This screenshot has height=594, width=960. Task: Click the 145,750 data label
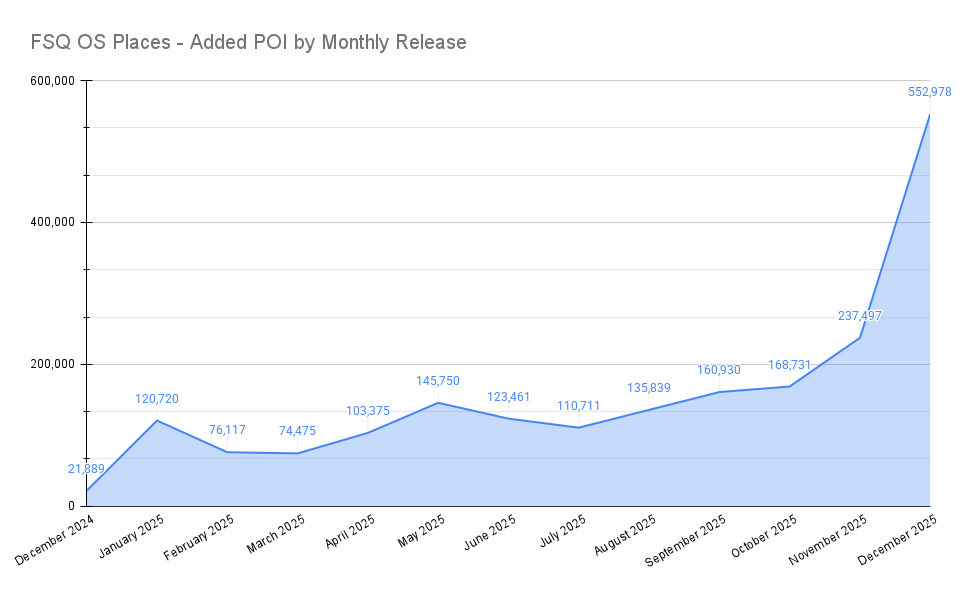438,381
